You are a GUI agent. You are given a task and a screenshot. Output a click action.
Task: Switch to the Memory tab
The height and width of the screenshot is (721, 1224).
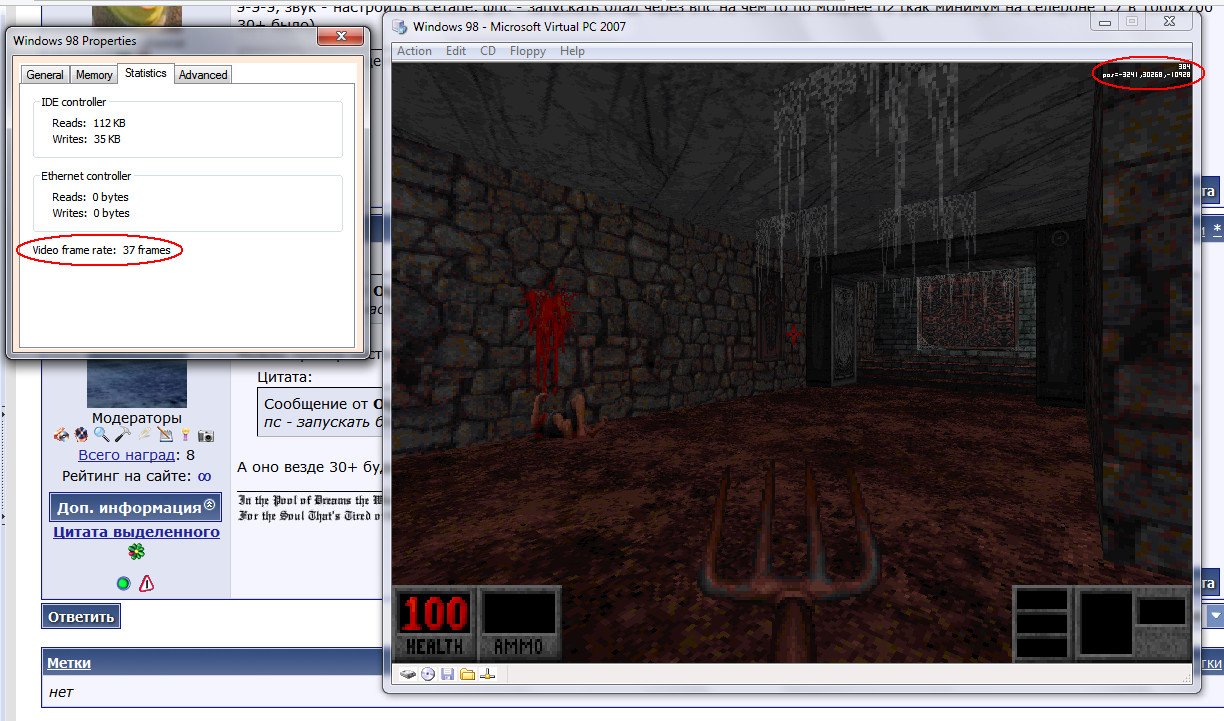pyautogui.click(x=94, y=75)
